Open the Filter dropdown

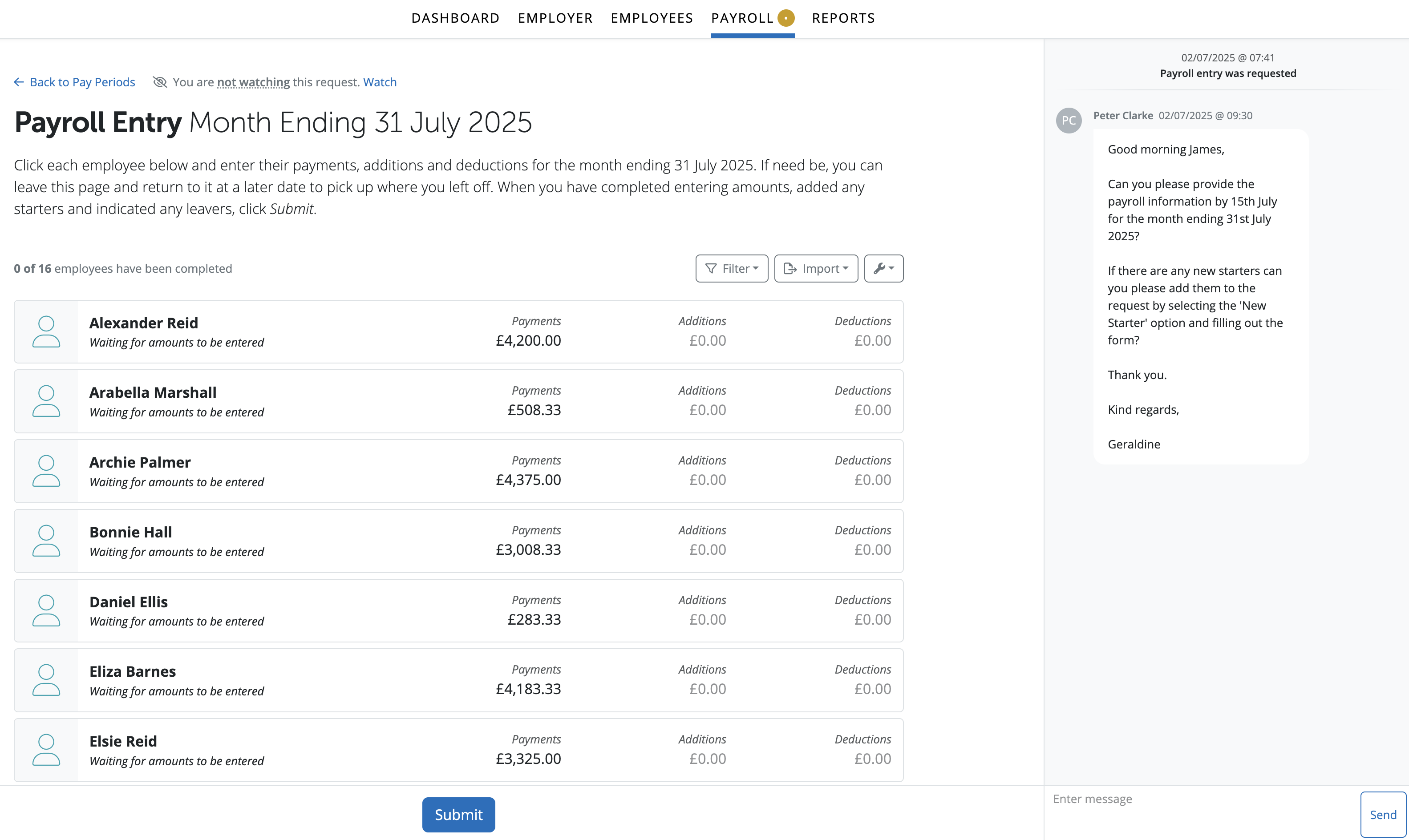coord(731,268)
